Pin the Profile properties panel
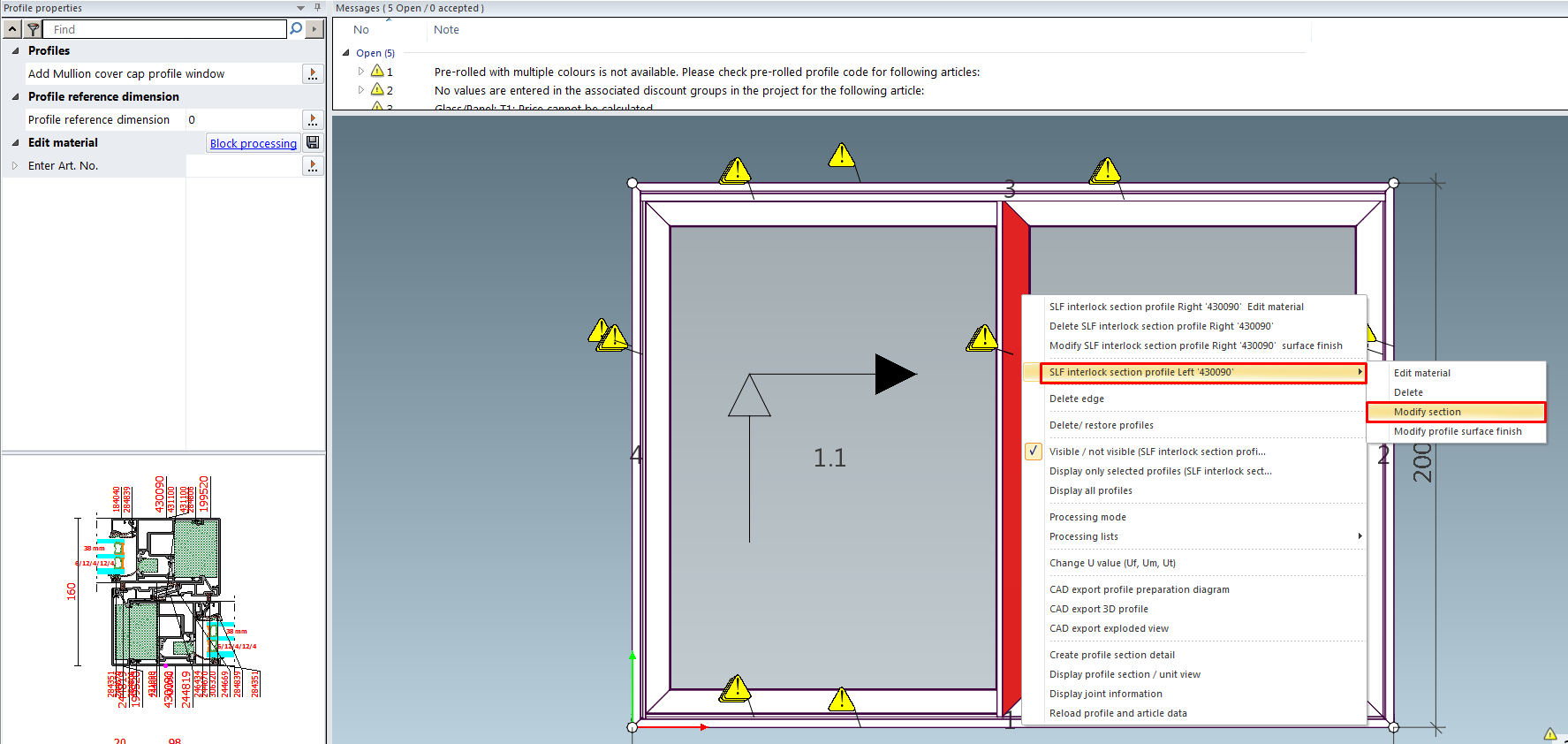Image resolution: width=1568 pixels, height=744 pixels. pos(317,8)
